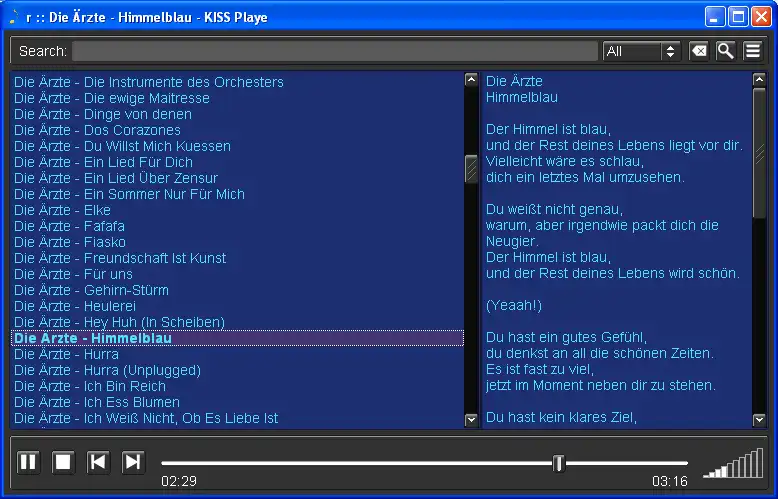778x499 pixels.
Task: Skip to the next track
Action: (x=133, y=462)
